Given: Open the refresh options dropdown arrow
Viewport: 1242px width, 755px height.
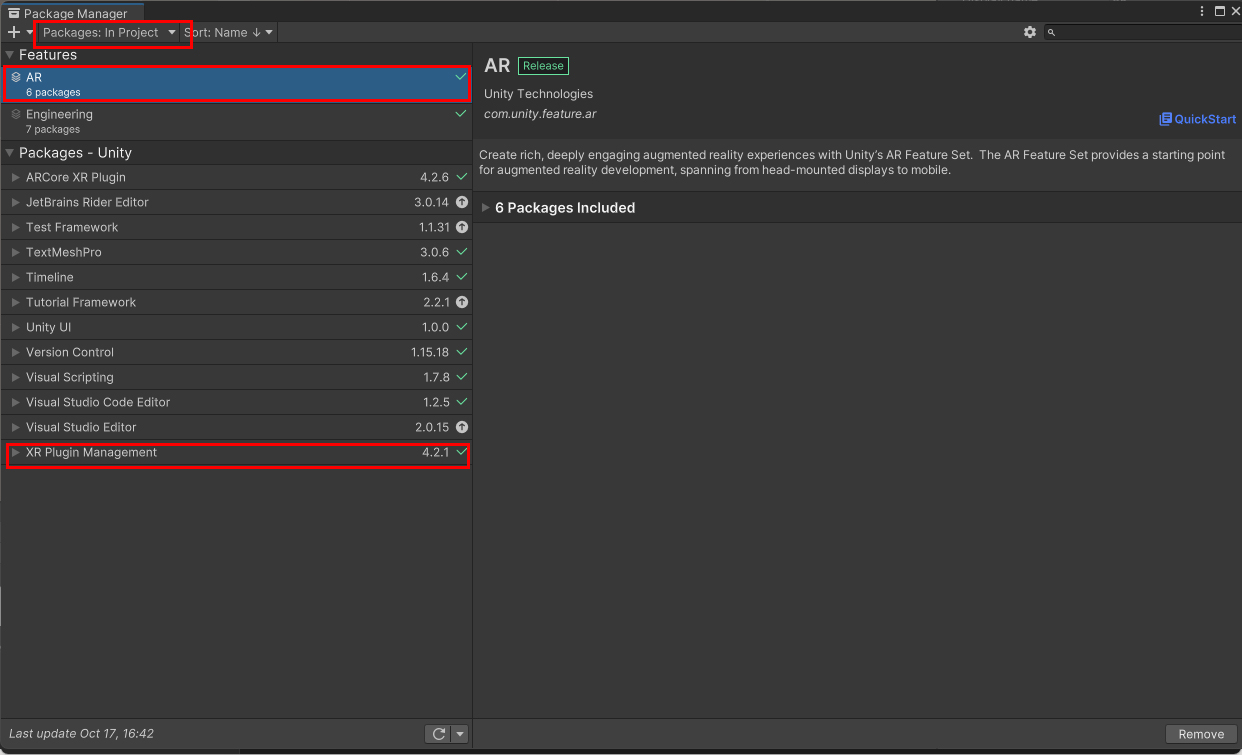Looking at the screenshot, I should point(460,734).
